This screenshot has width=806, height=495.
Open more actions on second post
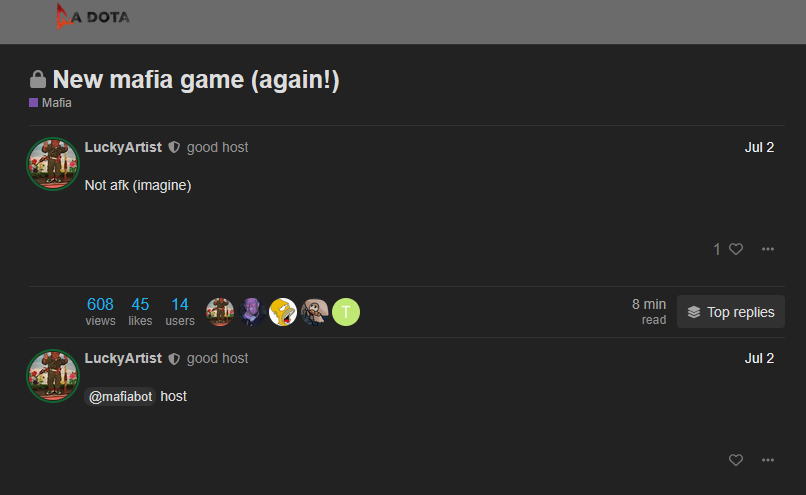pos(767,460)
